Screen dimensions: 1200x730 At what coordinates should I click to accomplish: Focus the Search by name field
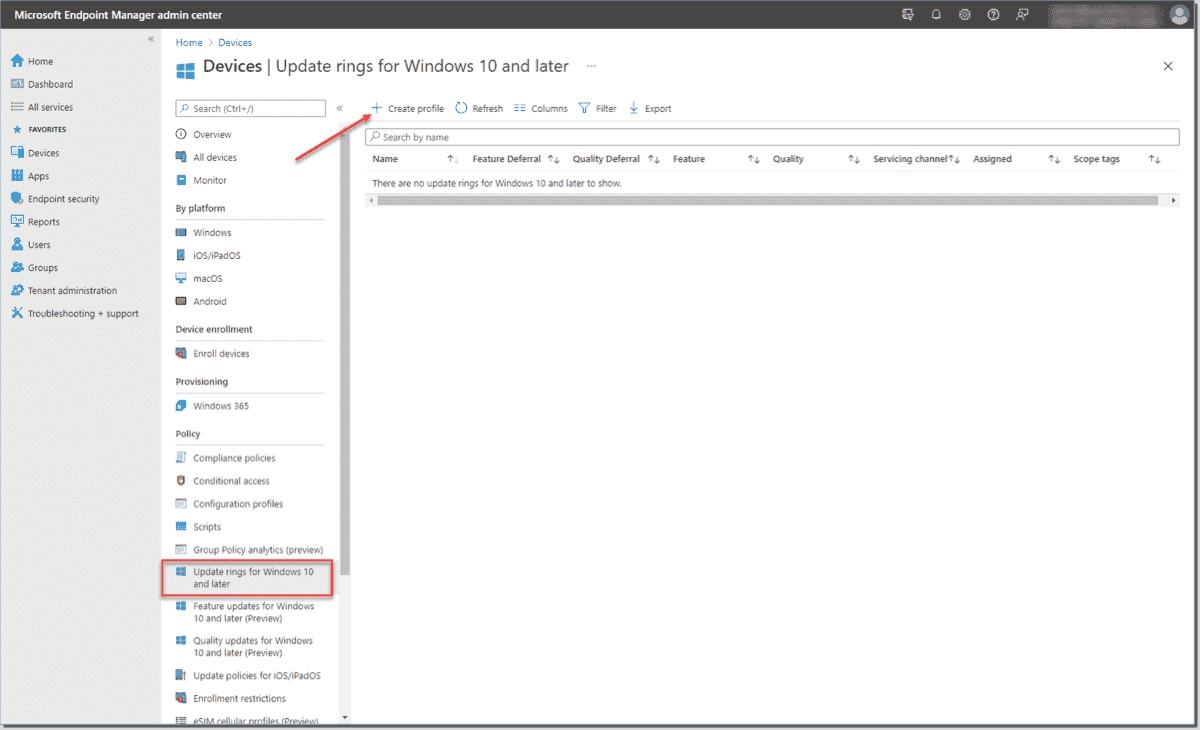point(772,137)
